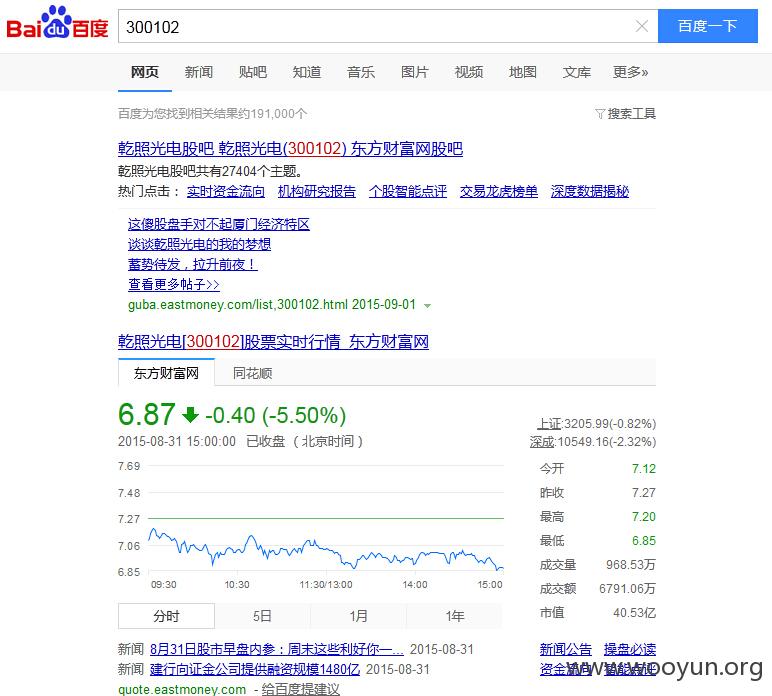Switch to the 同花顺 data source tab
The image size is (772, 696).
tap(252, 373)
